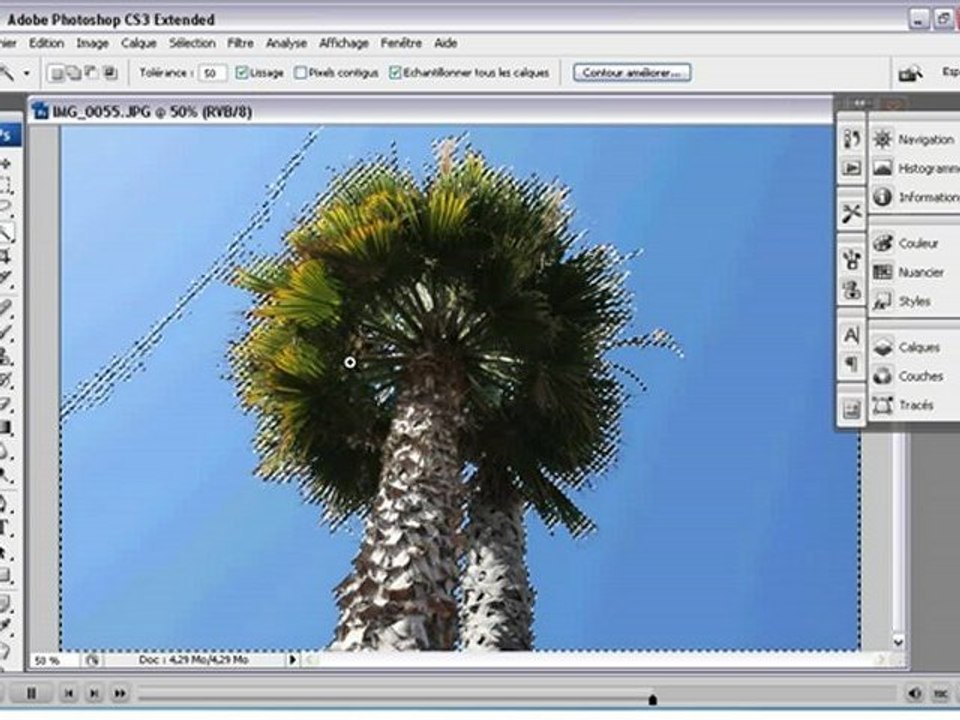Screen dimensions: 960x720
Task: Open the Filtre menu
Action: (241, 43)
